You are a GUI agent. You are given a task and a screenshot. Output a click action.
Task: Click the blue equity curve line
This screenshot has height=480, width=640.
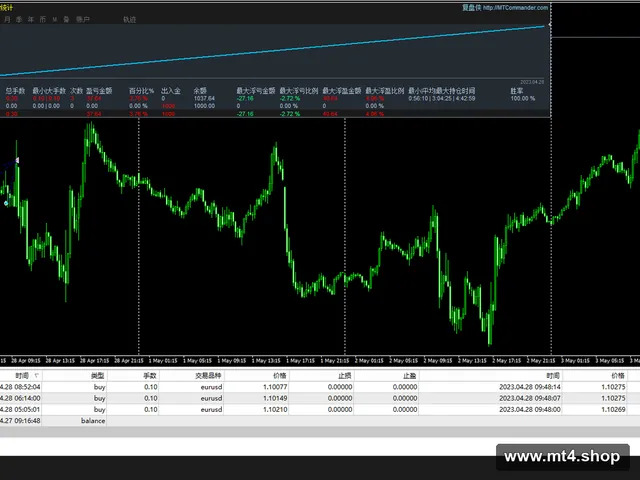pos(273,51)
